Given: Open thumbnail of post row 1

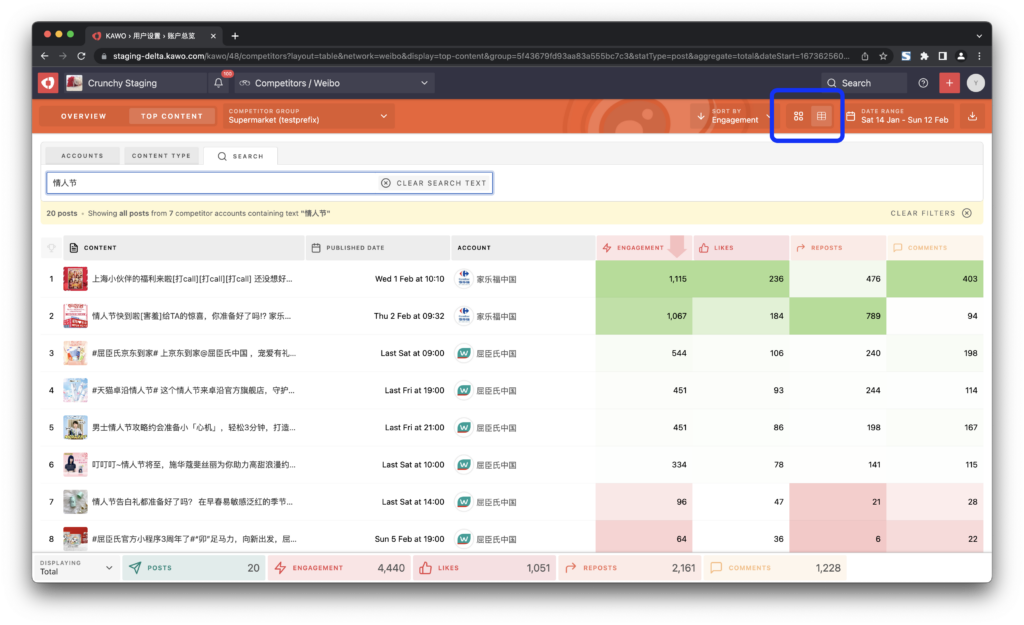Looking at the screenshot, I should (75, 279).
